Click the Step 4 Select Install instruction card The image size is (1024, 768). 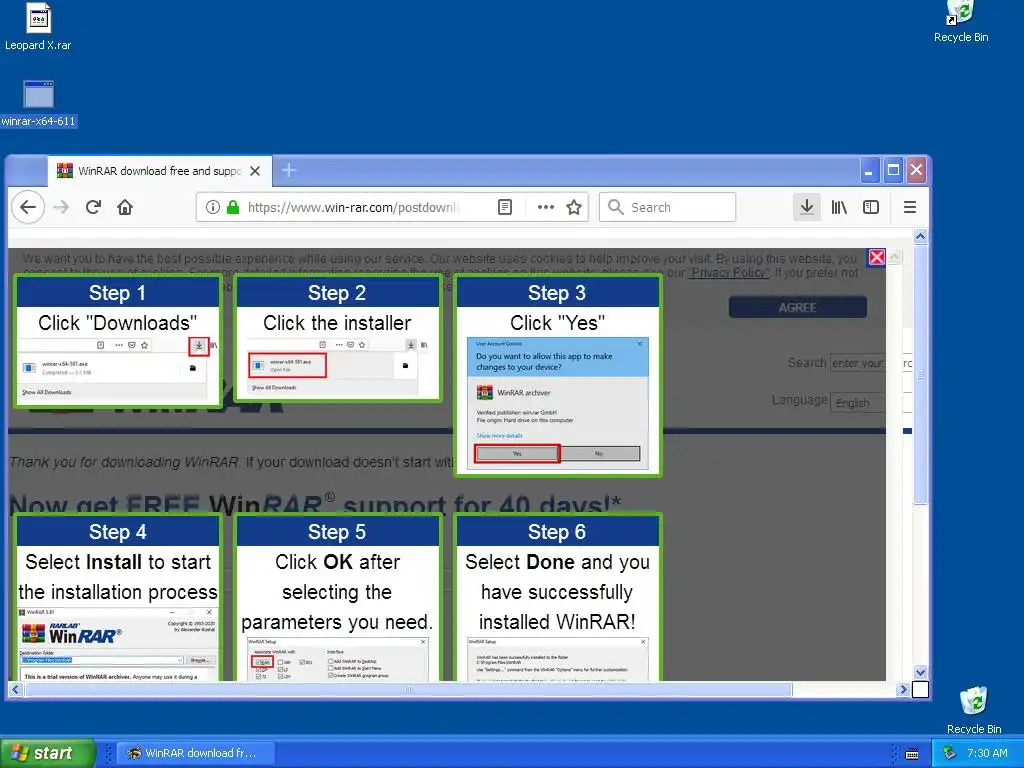click(118, 598)
